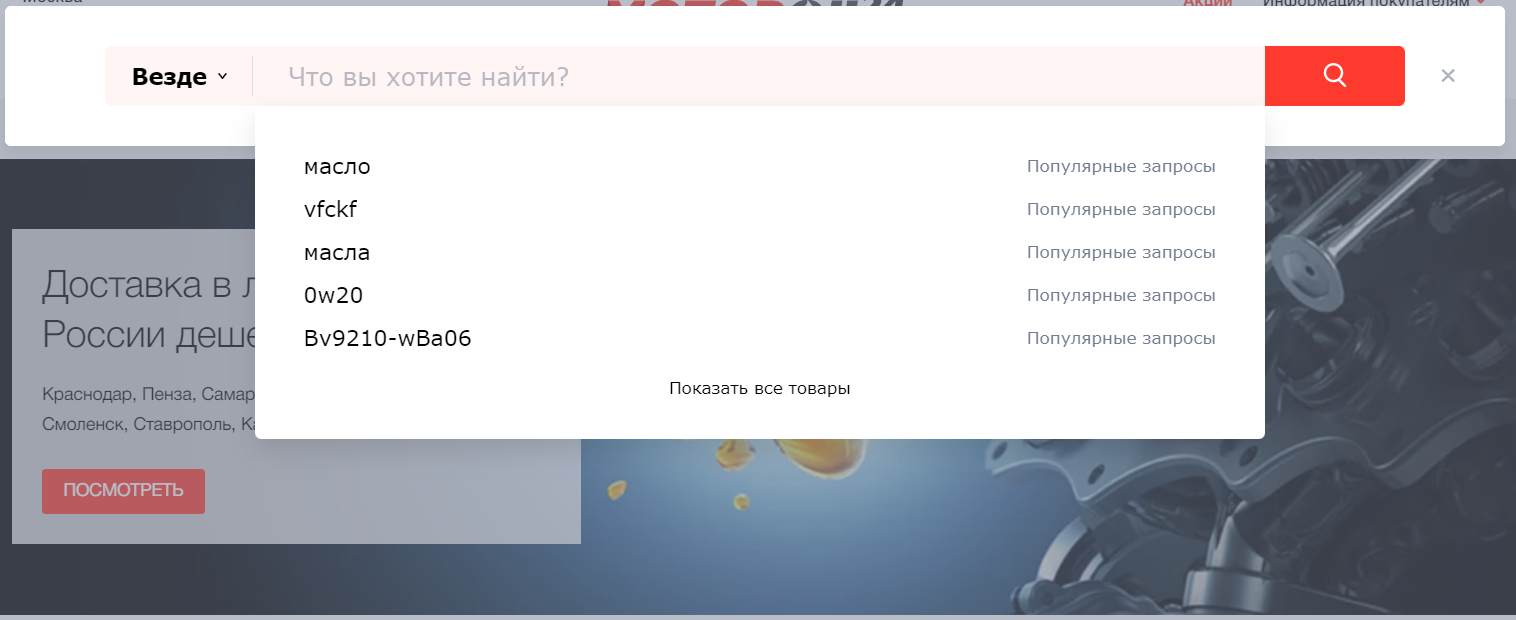Select the масло popular query
Image resolution: width=1516 pixels, height=620 pixels.
coord(337,167)
